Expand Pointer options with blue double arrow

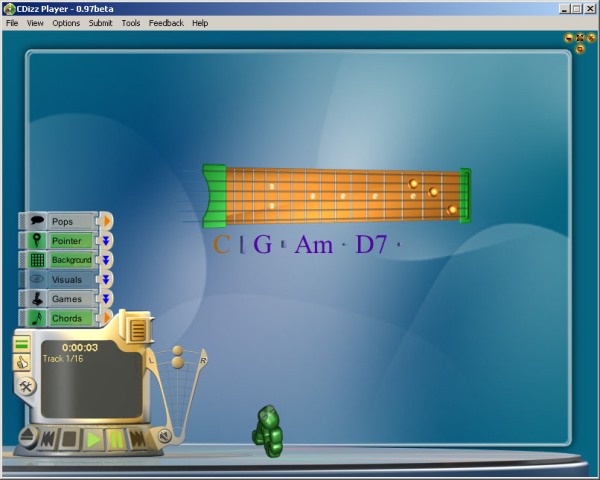click(106, 241)
